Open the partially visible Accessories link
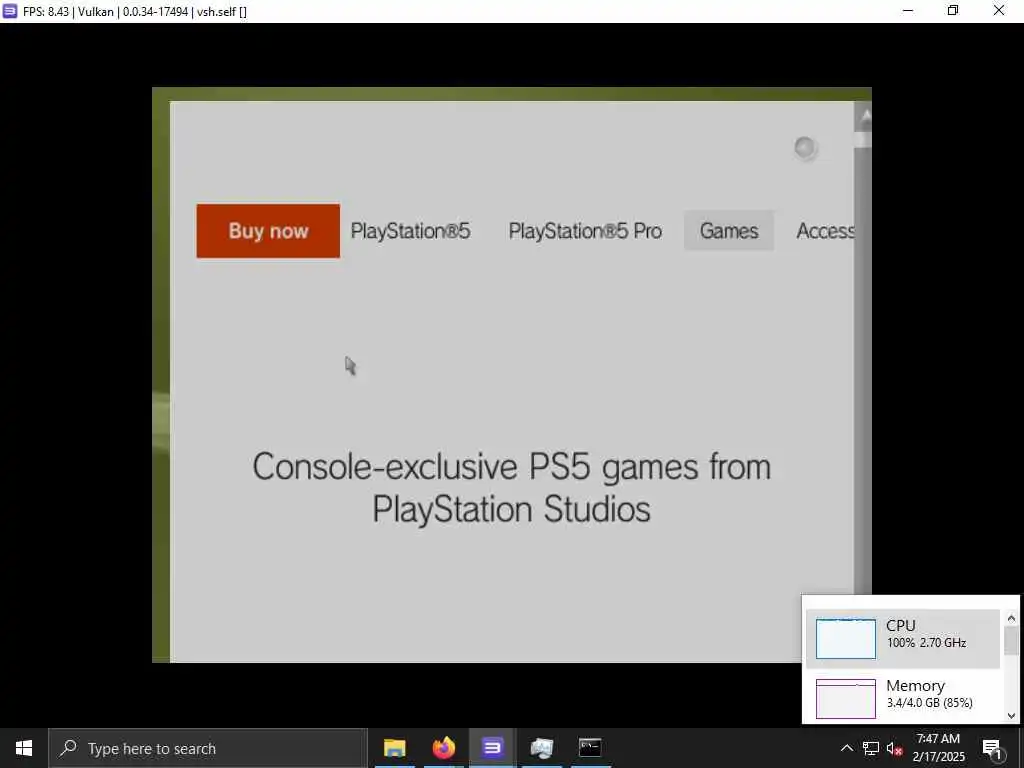The image size is (1024, 768). tap(825, 231)
